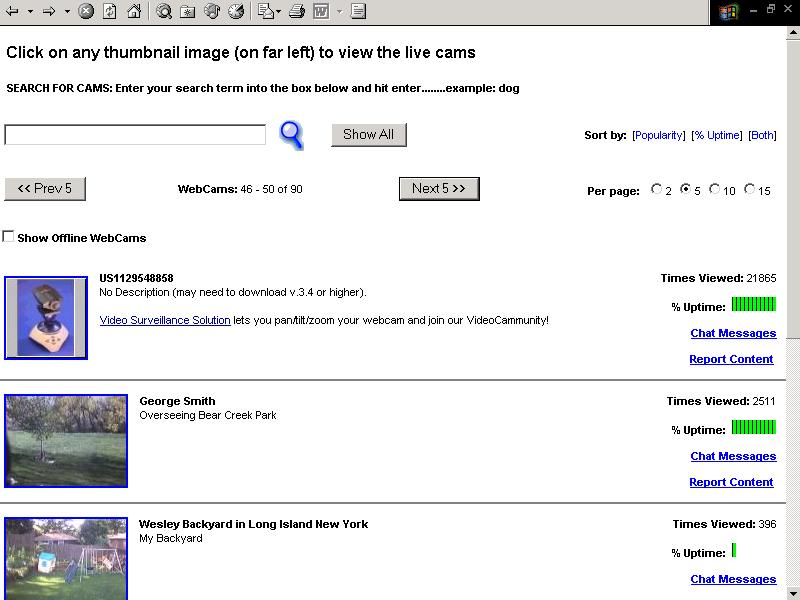This screenshot has height=600, width=800.
Task: Click the Print toolbar icon
Action: point(296,12)
